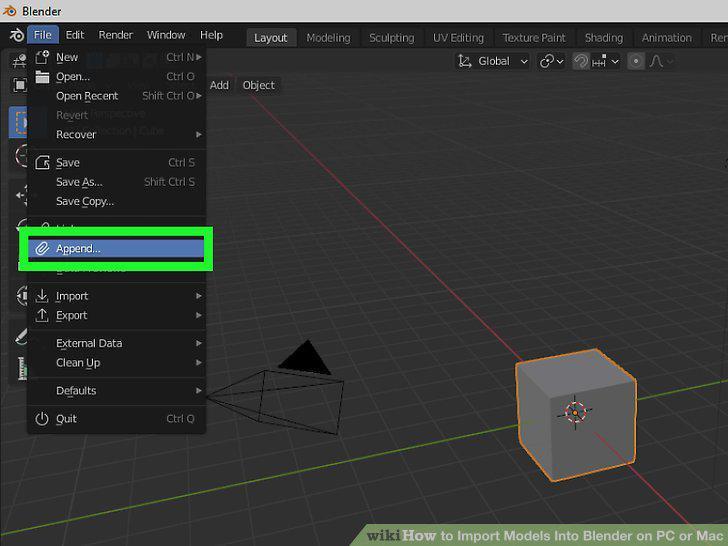
Task: Open the Add menu in viewport header
Action: (219, 85)
